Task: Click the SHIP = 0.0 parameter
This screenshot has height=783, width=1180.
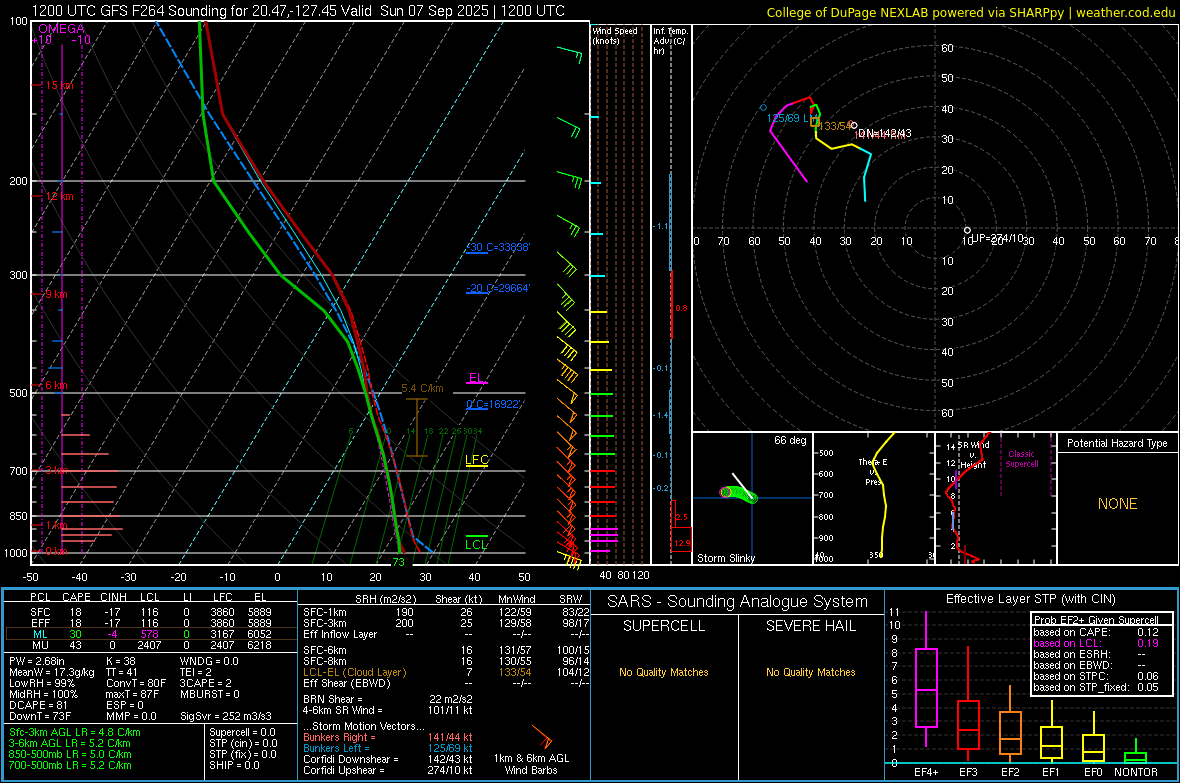Action: tap(234, 765)
